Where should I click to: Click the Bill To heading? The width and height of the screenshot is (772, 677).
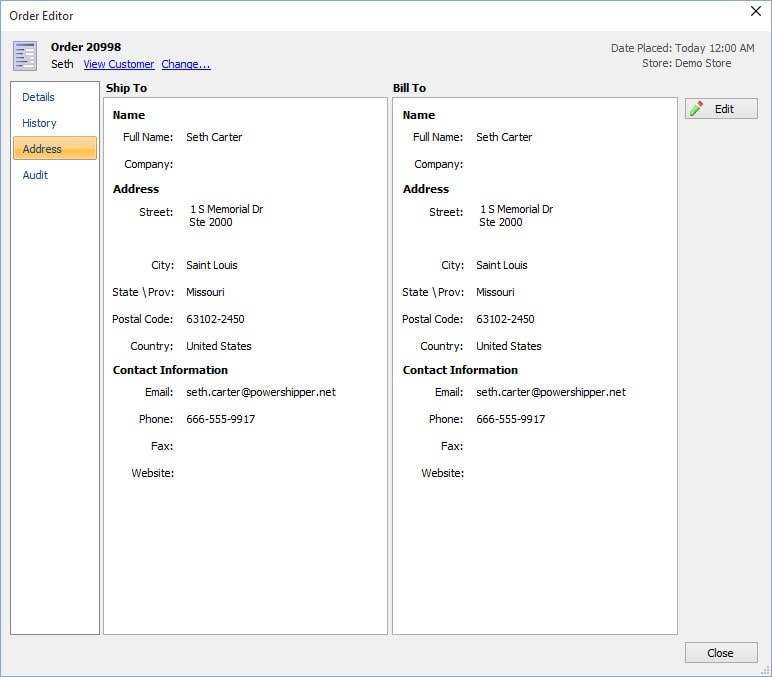409,88
